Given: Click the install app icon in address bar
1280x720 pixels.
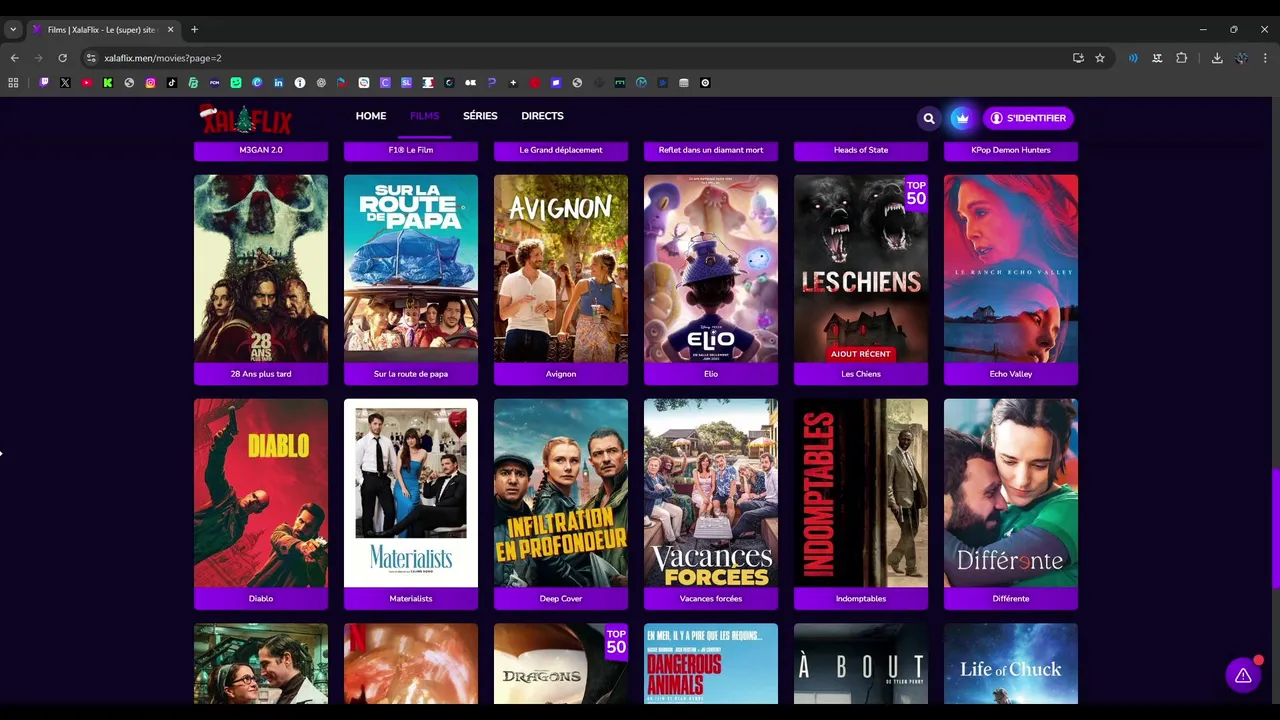Looking at the screenshot, I should (1078, 58).
